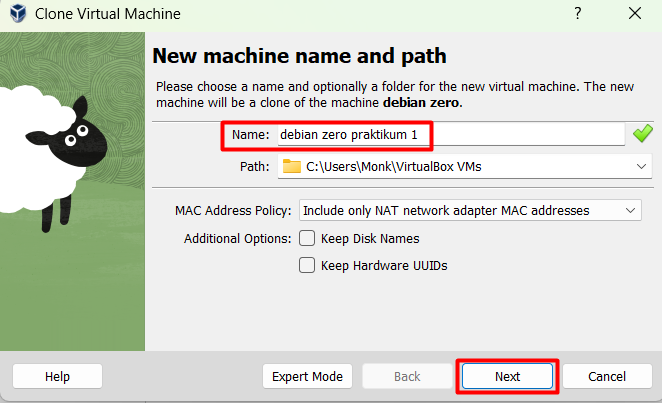Image resolution: width=662 pixels, height=403 pixels.
Task: Switch to Expert Mode
Action: pyautogui.click(x=307, y=376)
